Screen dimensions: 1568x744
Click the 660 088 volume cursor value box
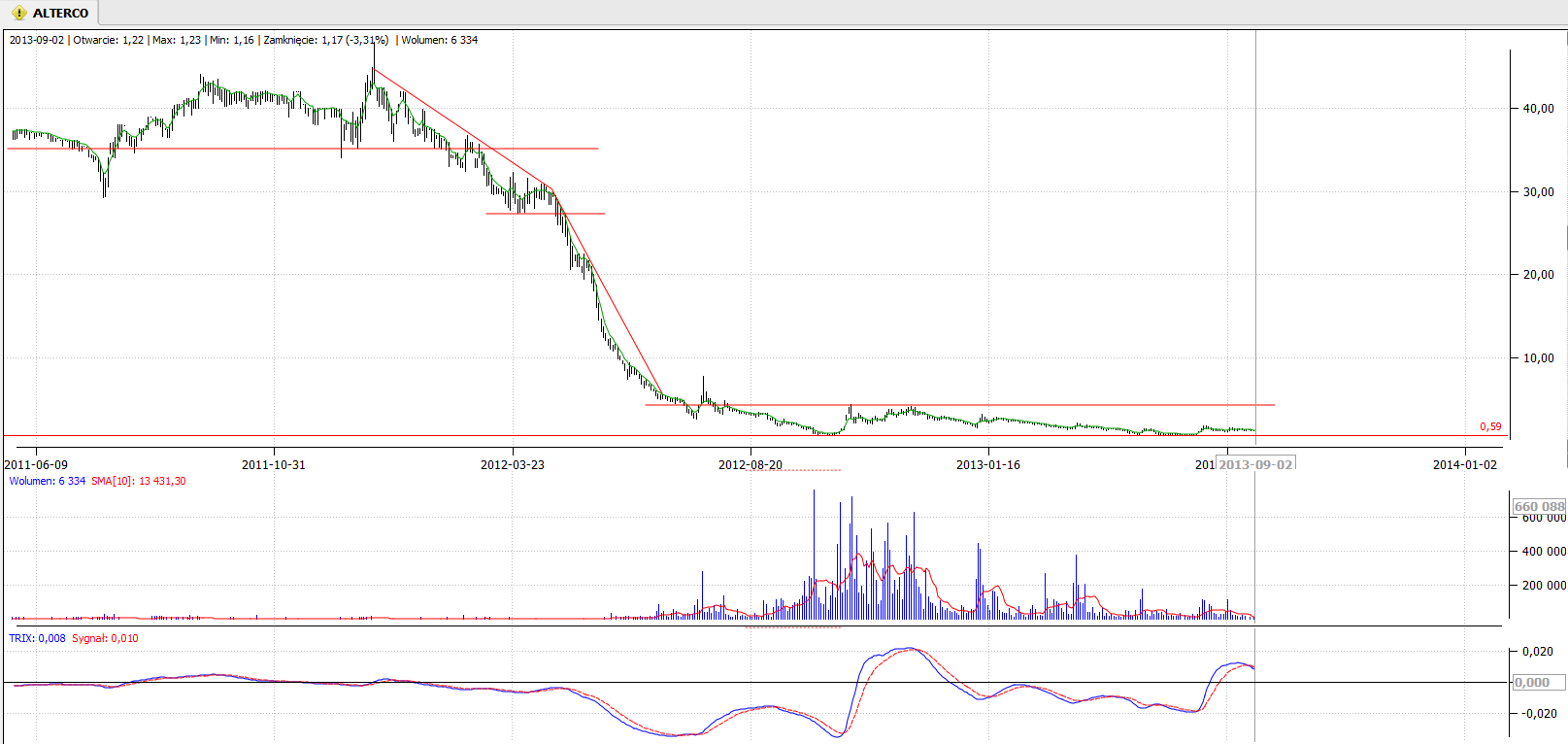[x=1540, y=506]
